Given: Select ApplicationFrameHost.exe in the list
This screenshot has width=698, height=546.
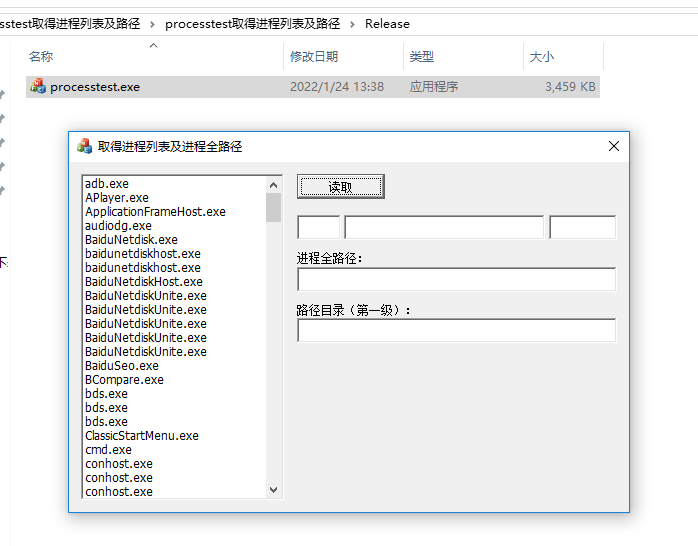Looking at the screenshot, I should [x=155, y=212].
